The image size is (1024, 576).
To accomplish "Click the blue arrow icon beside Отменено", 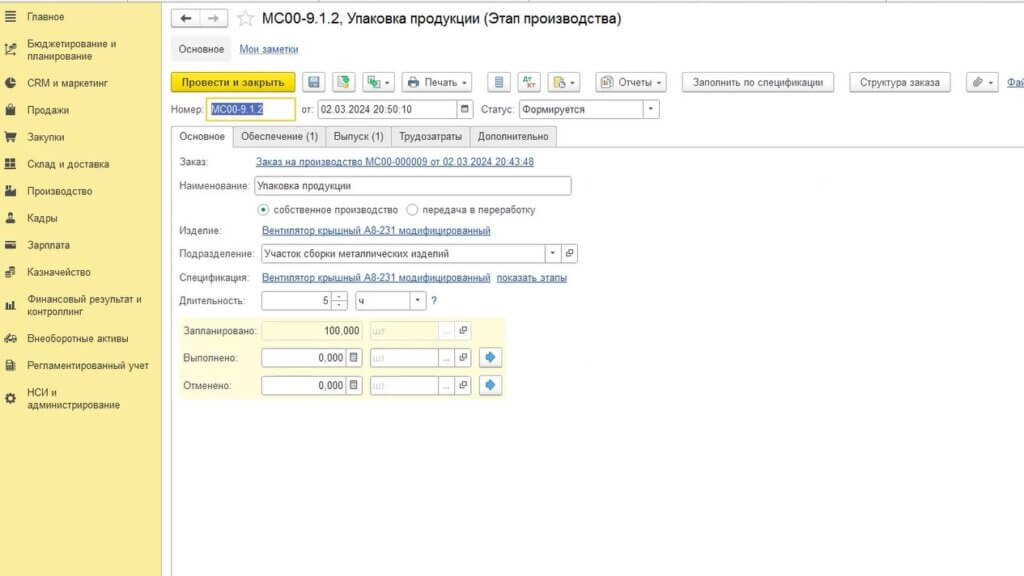I will click(x=490, y=384).
